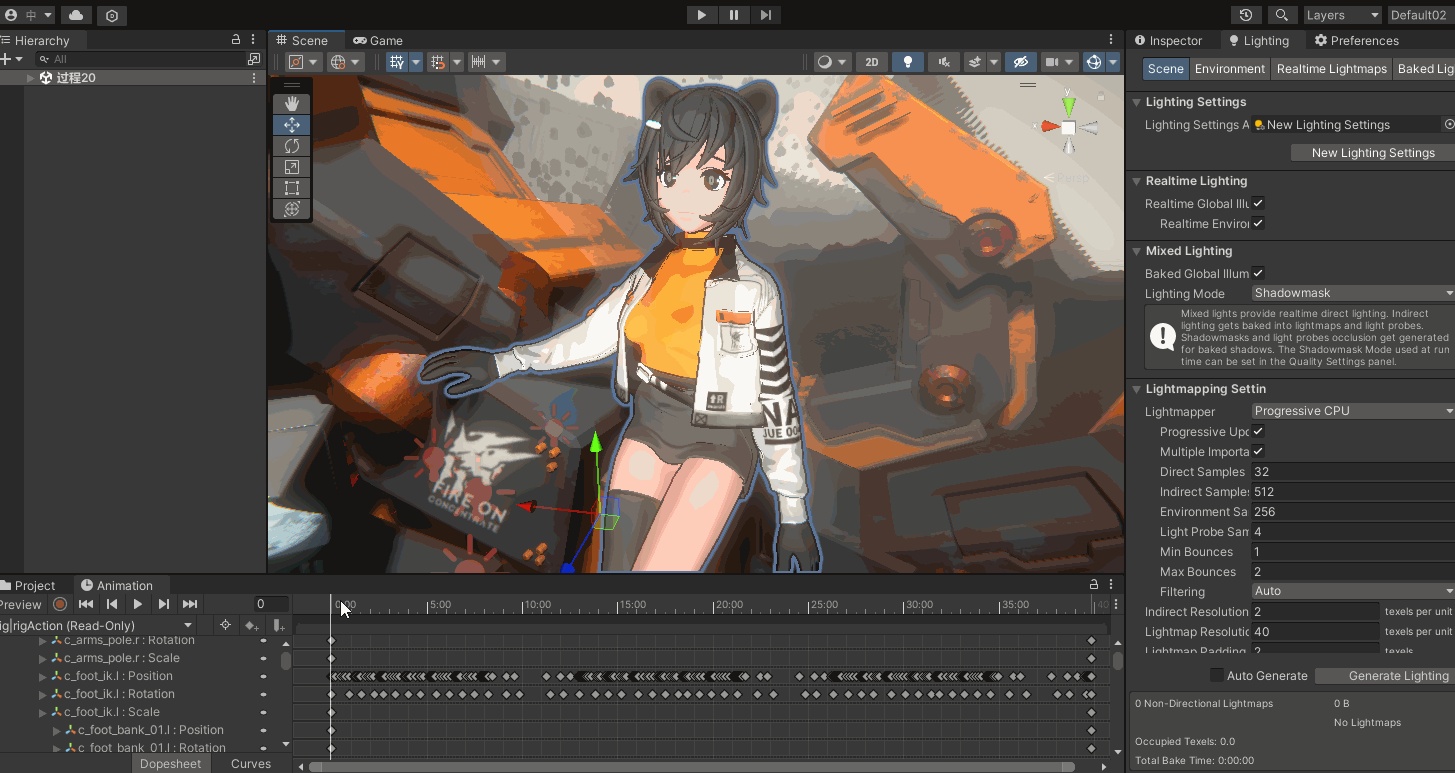The height and width of the screenshot is (773, 1455).
Task: Select the Hand (view) tool
Action: click(x=292, y=104)
